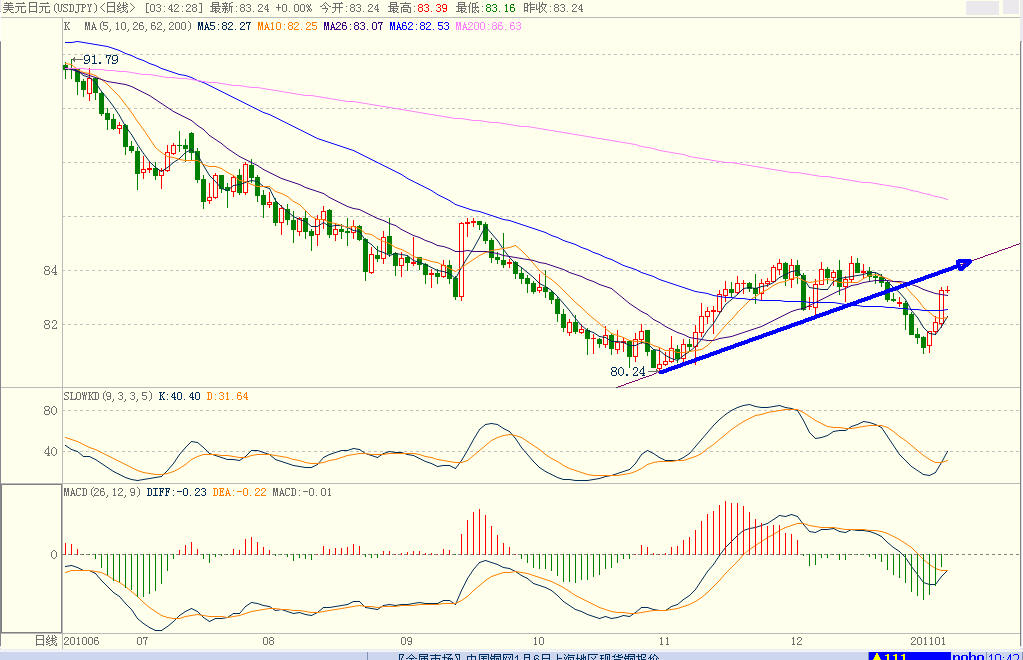
Task: Click the DEA:-0.22 value
Action: (x=239, y=492)
